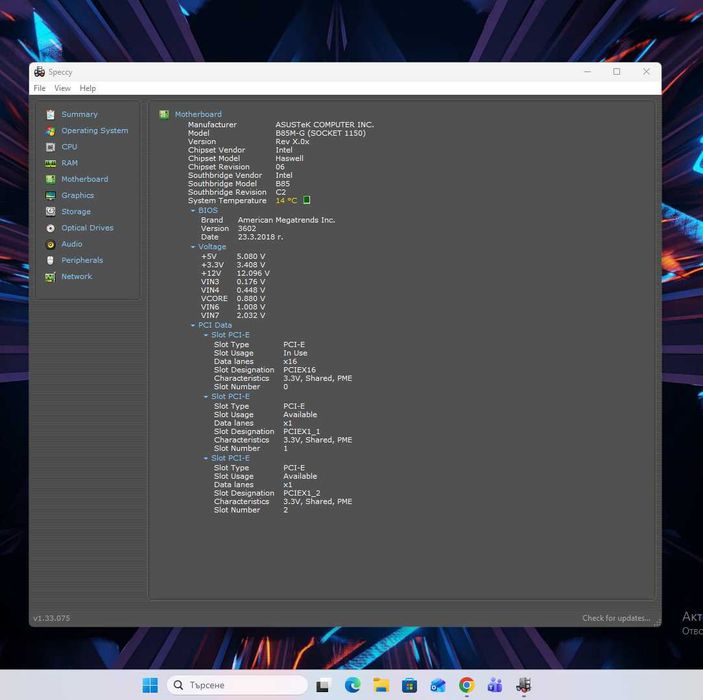The width and height of the screenshot is (703, 700).
Task: Click the Motherboard header icon in main panel
Action: click(164, 114)
